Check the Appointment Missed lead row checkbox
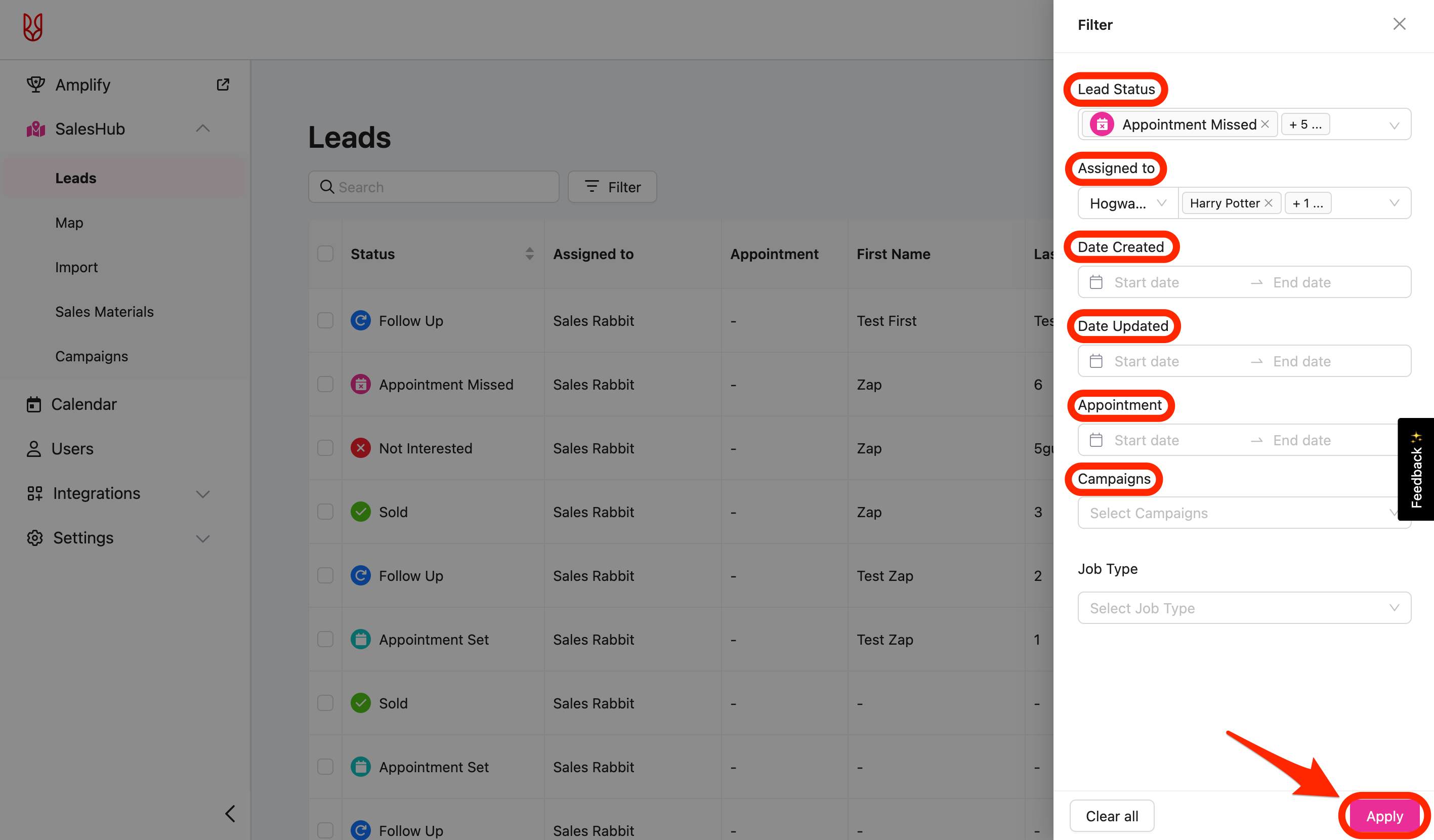The height and width of the screenshot is (840, 1434). pos(325,385)
